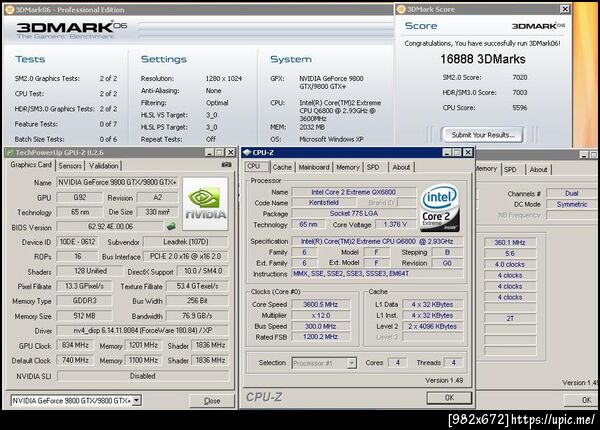Click the CPU Score value 5596
This screenshot has height=430, width=600.
(520, 108)
